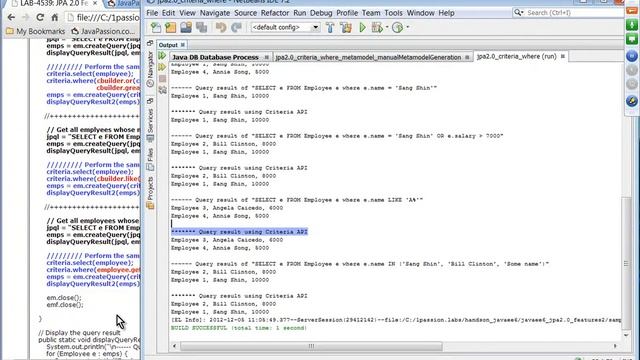Click the orange icon in right sidebar
The height and width of the screenshot is (360, 640).
coord(632,11)
